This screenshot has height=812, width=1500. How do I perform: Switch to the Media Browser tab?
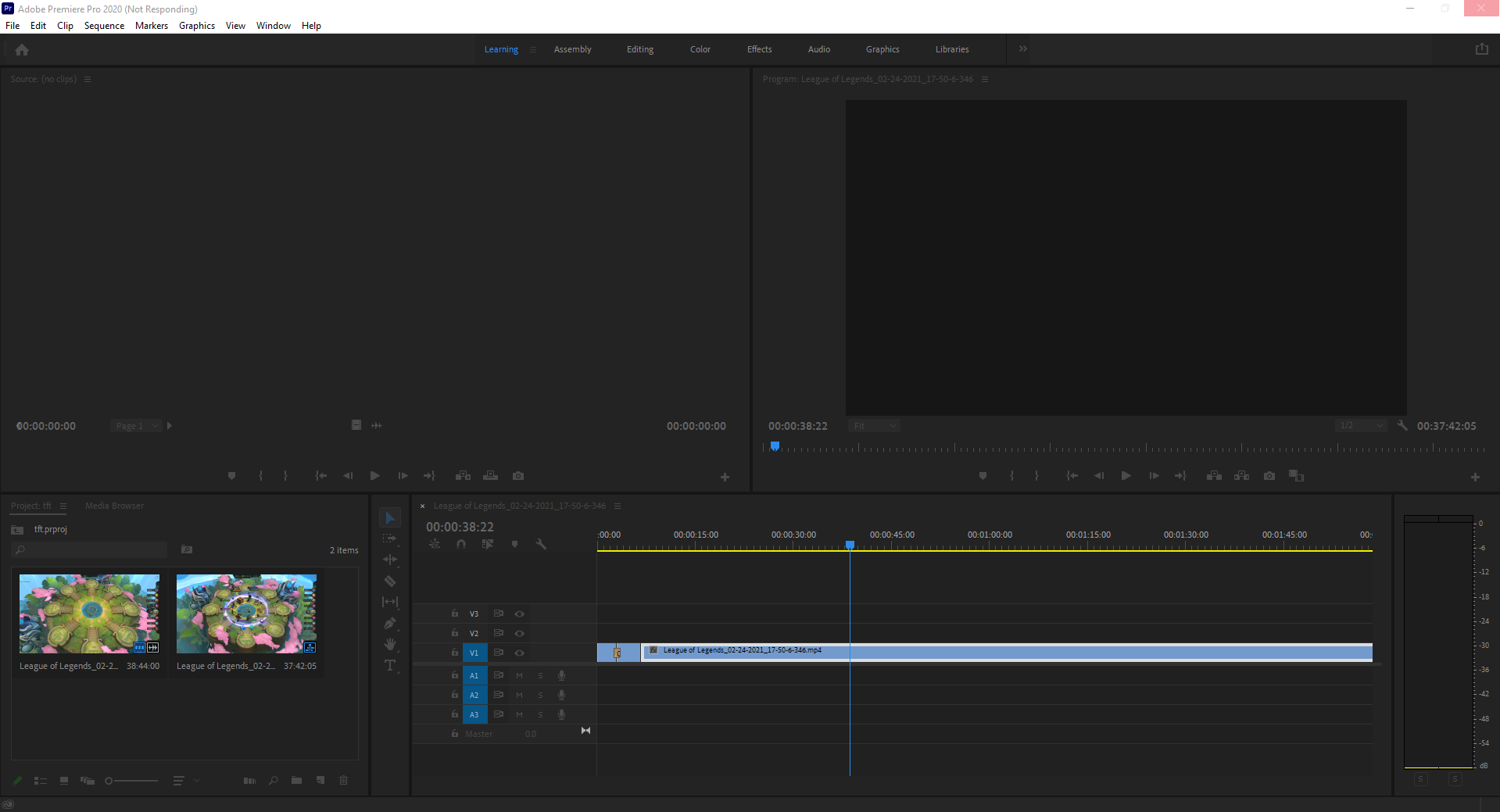tap(113, 505)
